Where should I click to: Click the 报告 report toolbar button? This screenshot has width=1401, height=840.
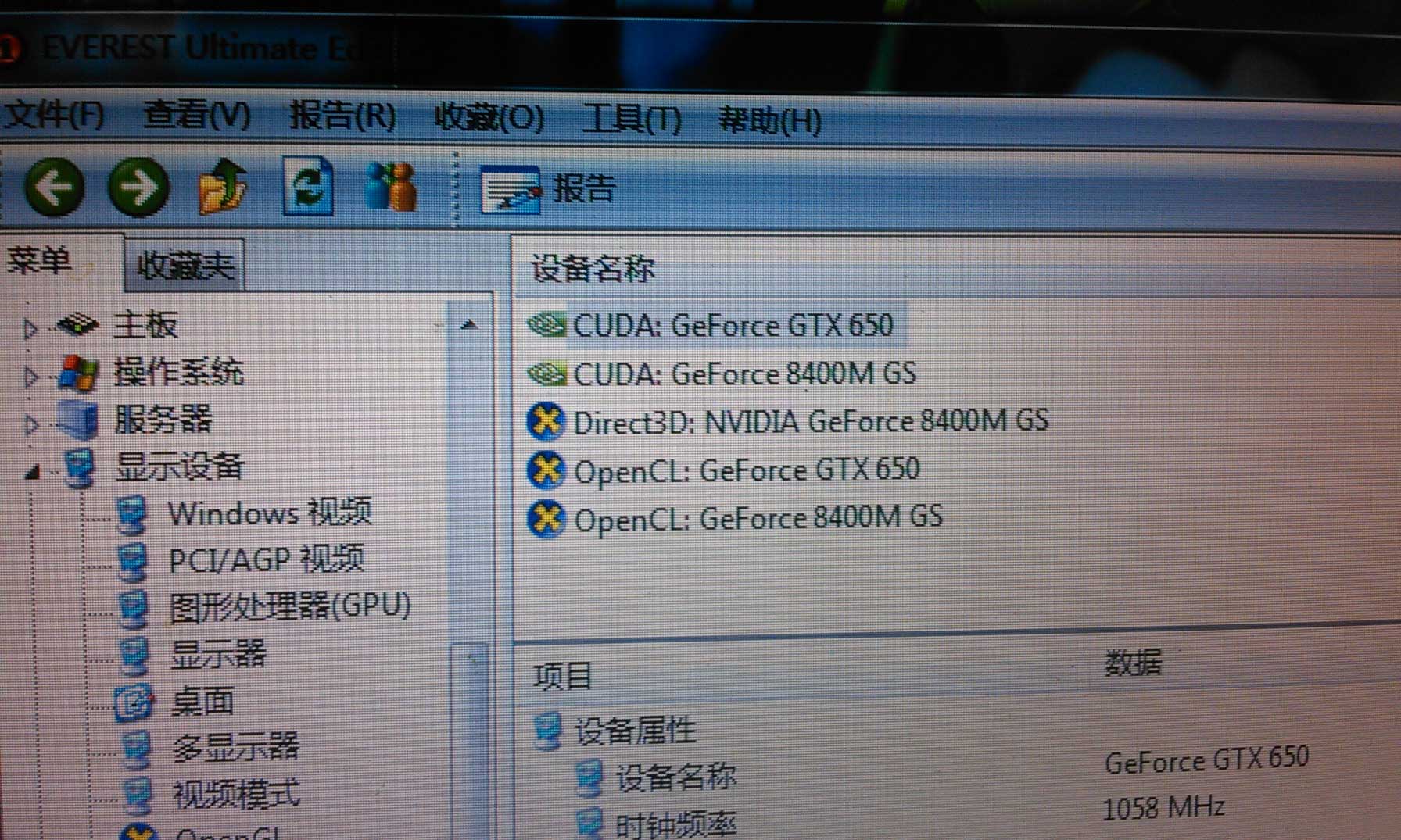(549, 189)
